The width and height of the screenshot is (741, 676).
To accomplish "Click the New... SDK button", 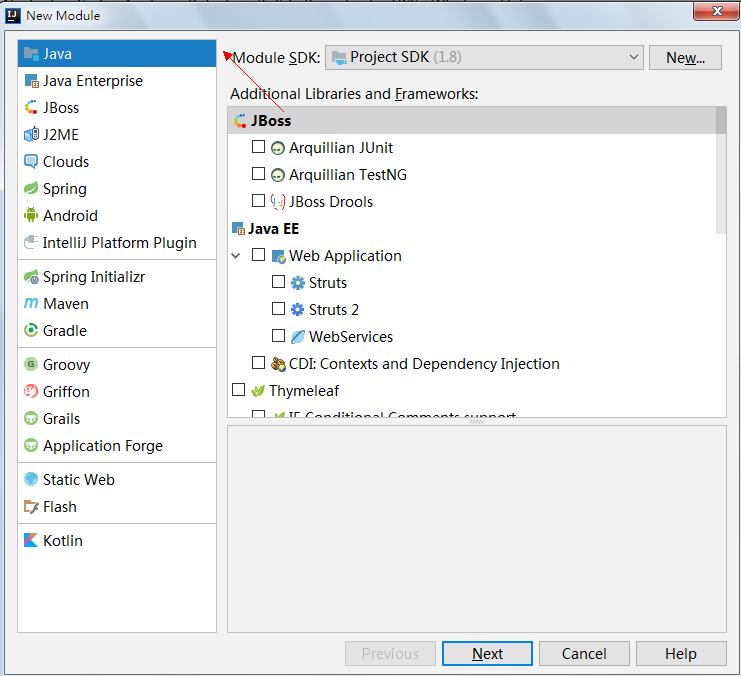I will [x=685, y=58].
